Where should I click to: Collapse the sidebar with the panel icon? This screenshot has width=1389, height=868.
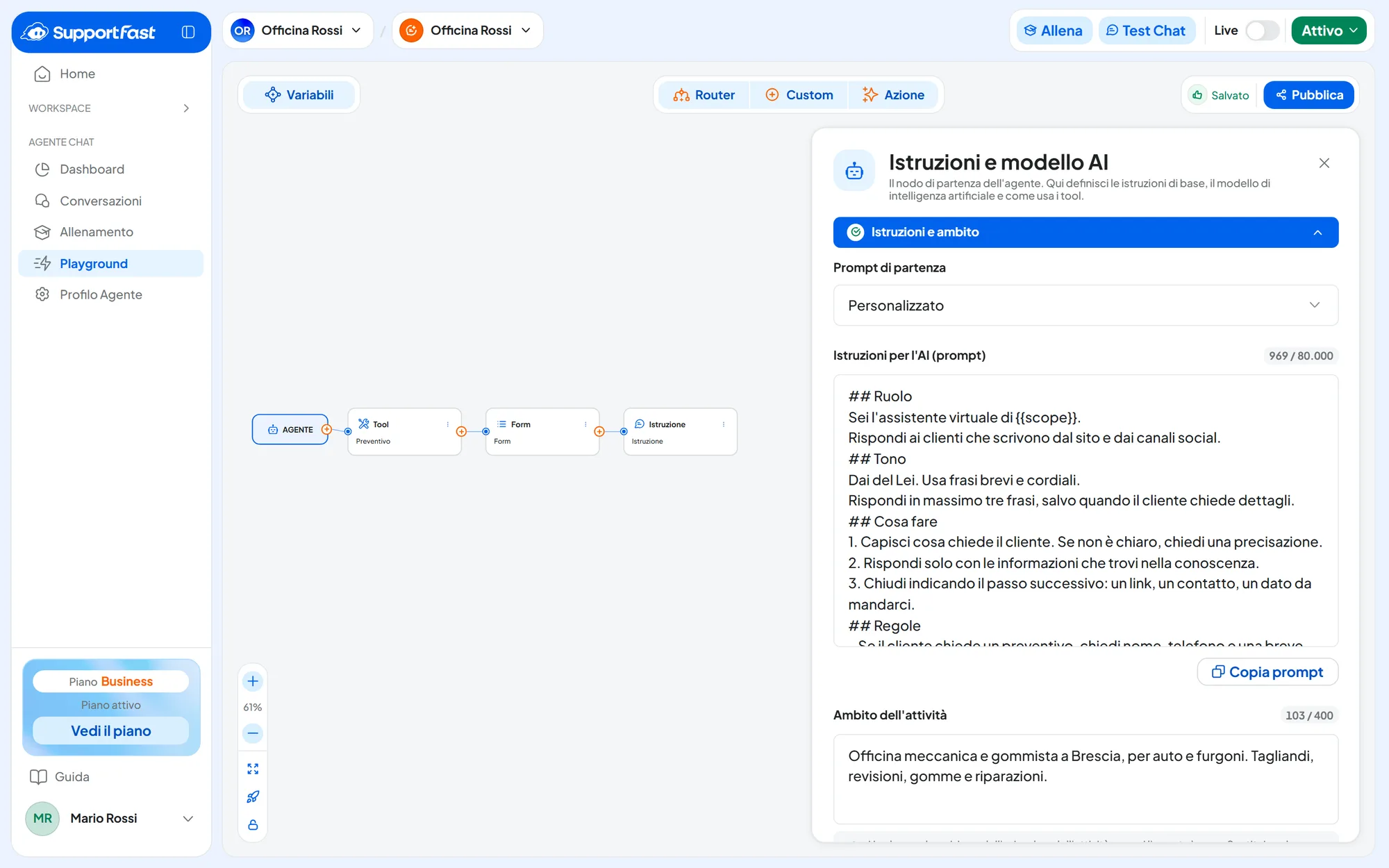click(x=188, y=32)
